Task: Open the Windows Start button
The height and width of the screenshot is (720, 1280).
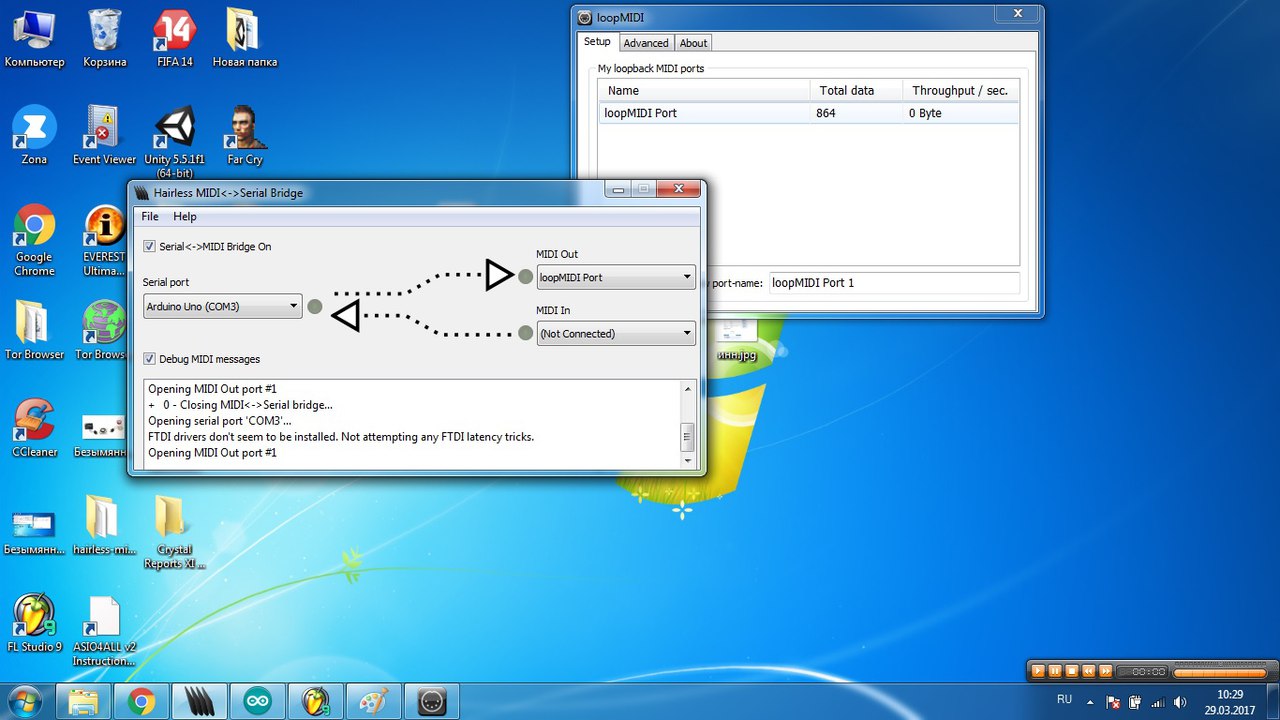Action: (23, 701)
